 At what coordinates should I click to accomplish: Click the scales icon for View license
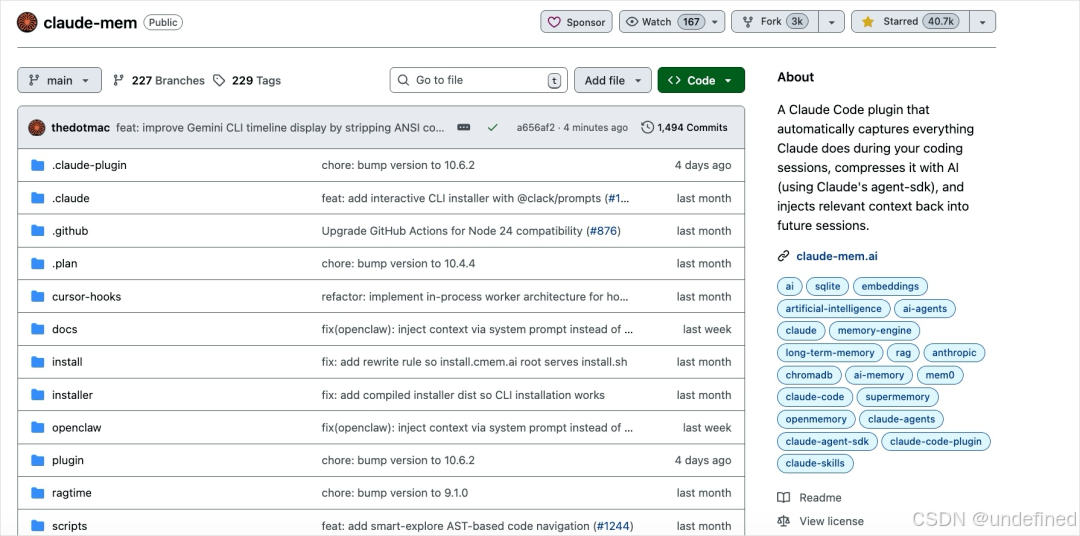coord(783,521)
